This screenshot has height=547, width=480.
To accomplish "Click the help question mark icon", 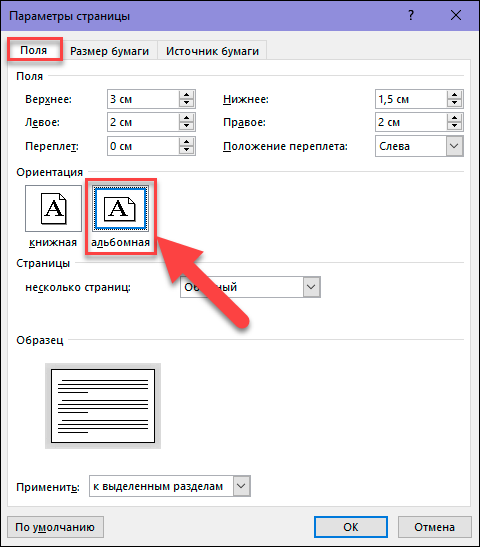I will [x=411, y=15].
